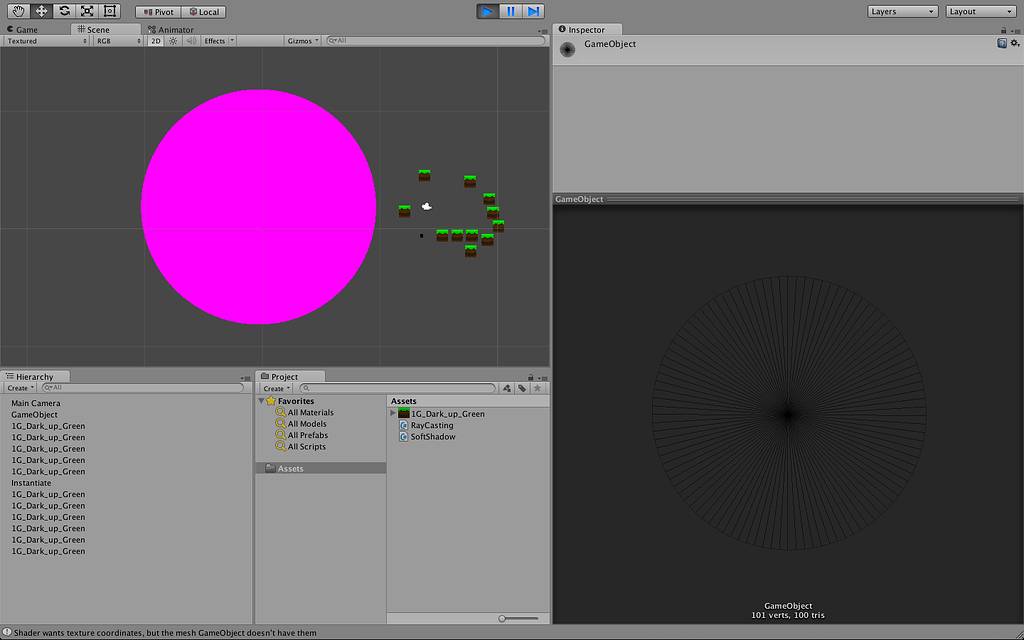Screen dimensions: 1024x640
Task: Toggle 2D mode in the Scene view
Action: pyautogui.click(x=156, y=41)
